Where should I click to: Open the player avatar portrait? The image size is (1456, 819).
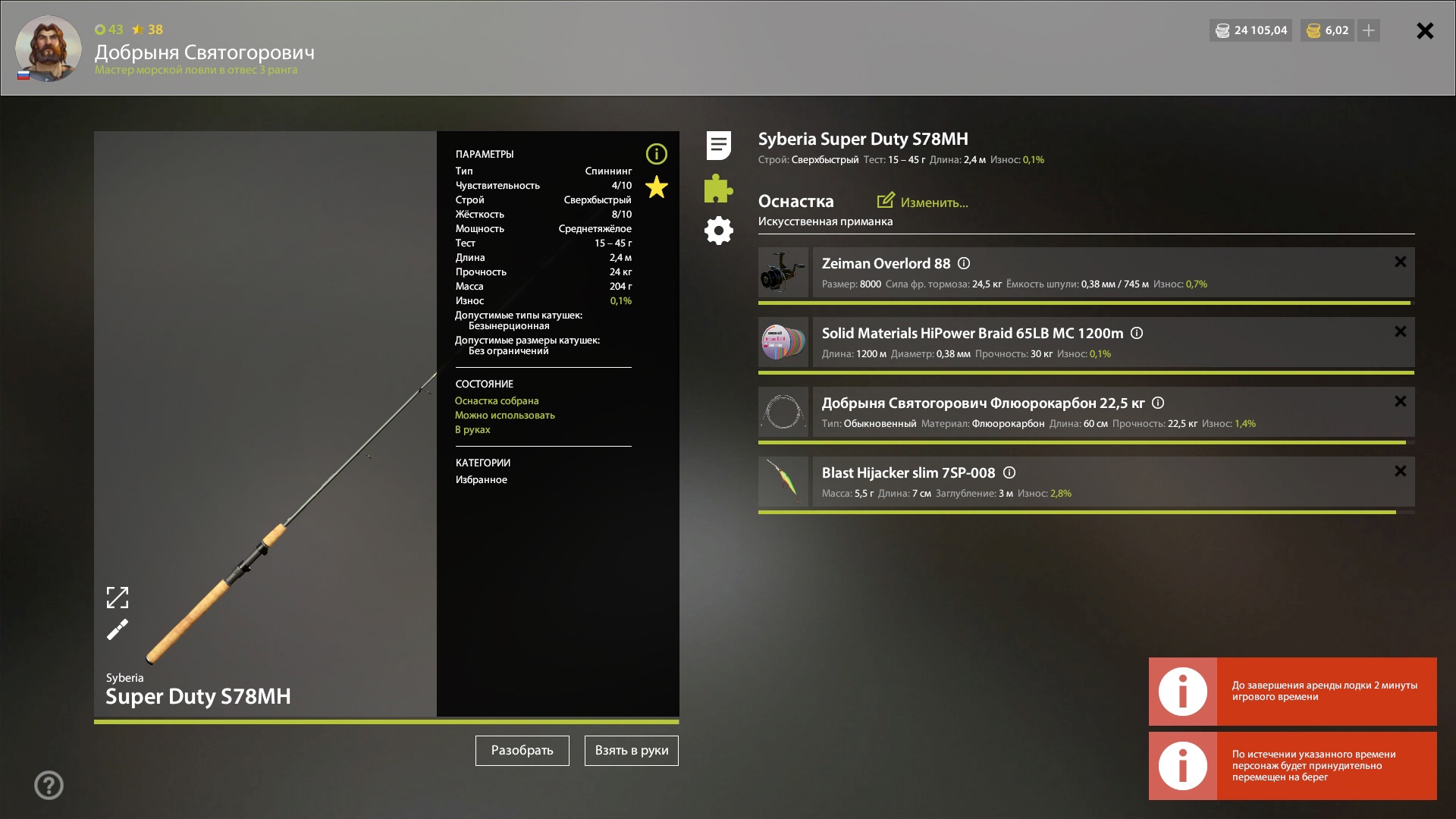point(49,49)
